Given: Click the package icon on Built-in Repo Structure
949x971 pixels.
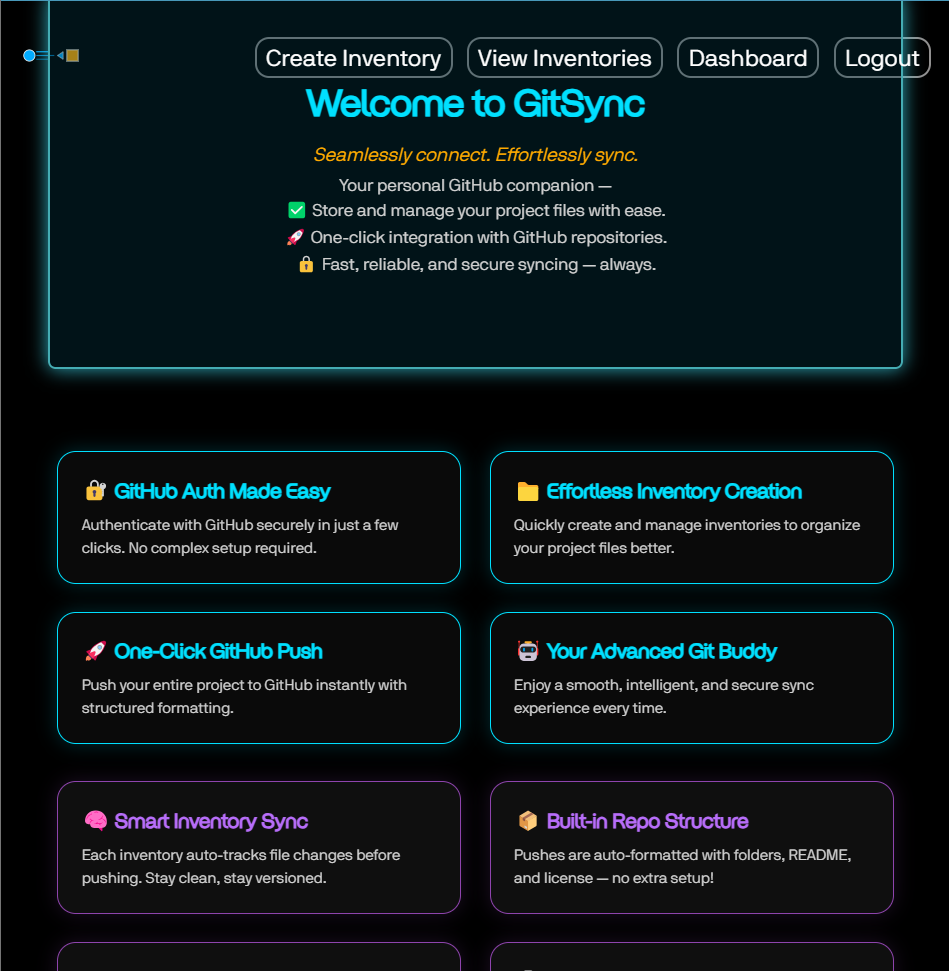Looking at the screenshot, I should [x=528, y=821].
